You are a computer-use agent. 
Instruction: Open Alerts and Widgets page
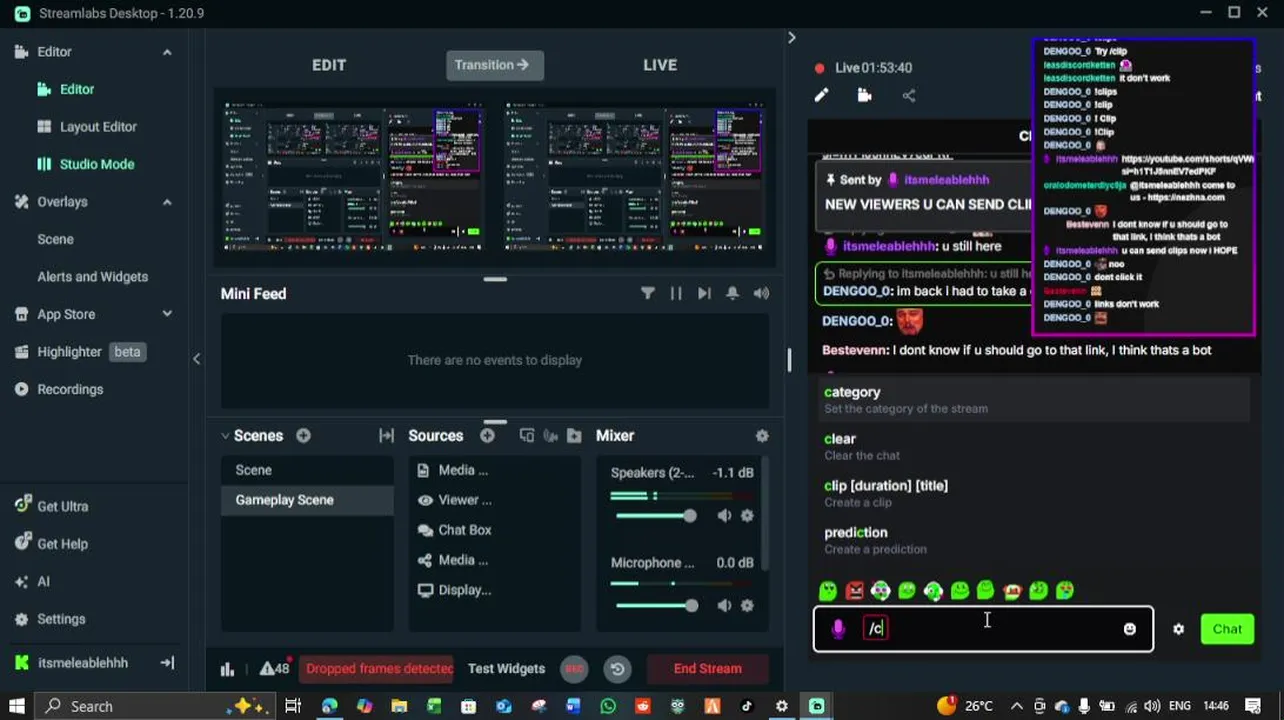click(x=92, y=277)
